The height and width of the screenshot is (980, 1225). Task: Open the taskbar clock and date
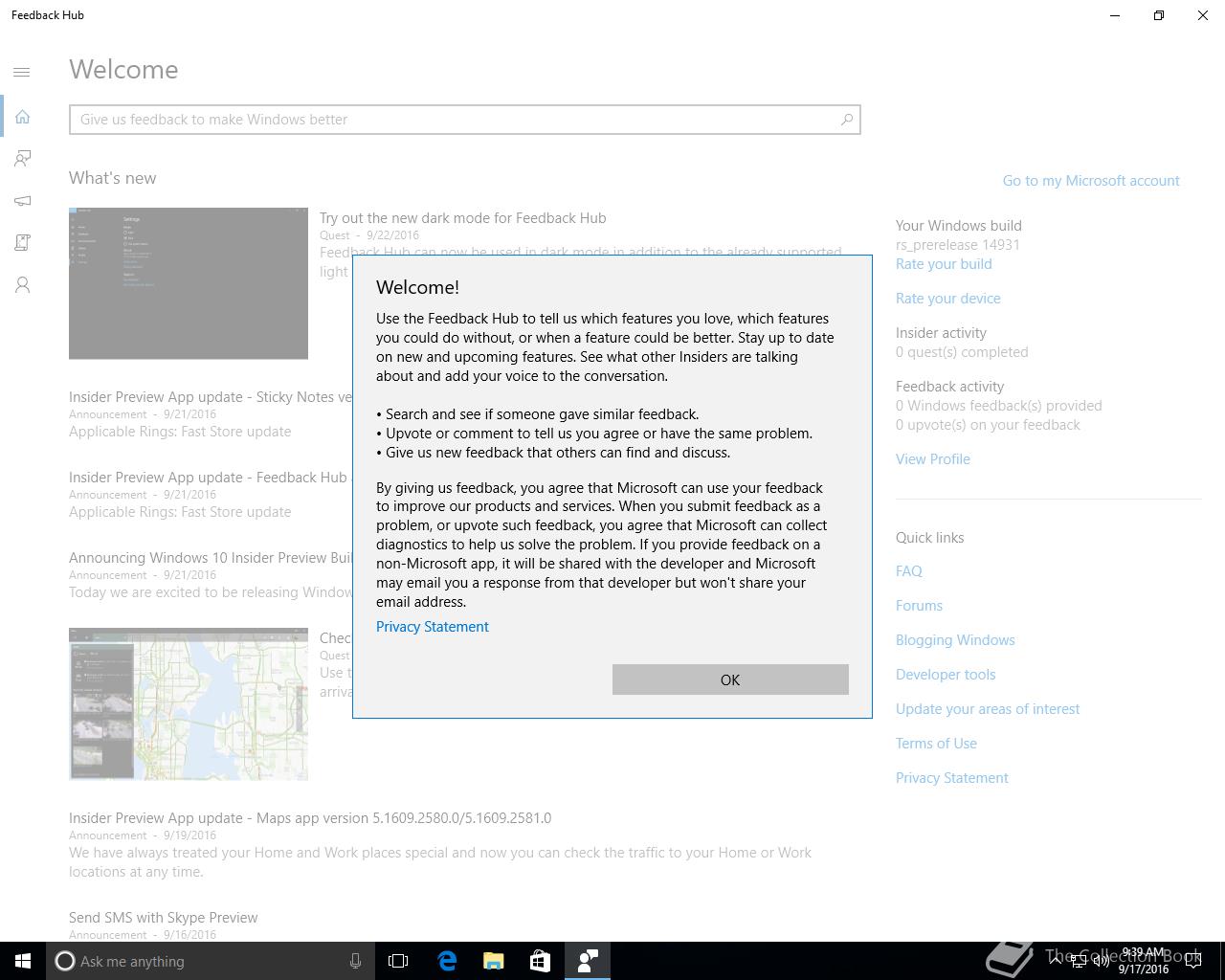(1144, 961)
